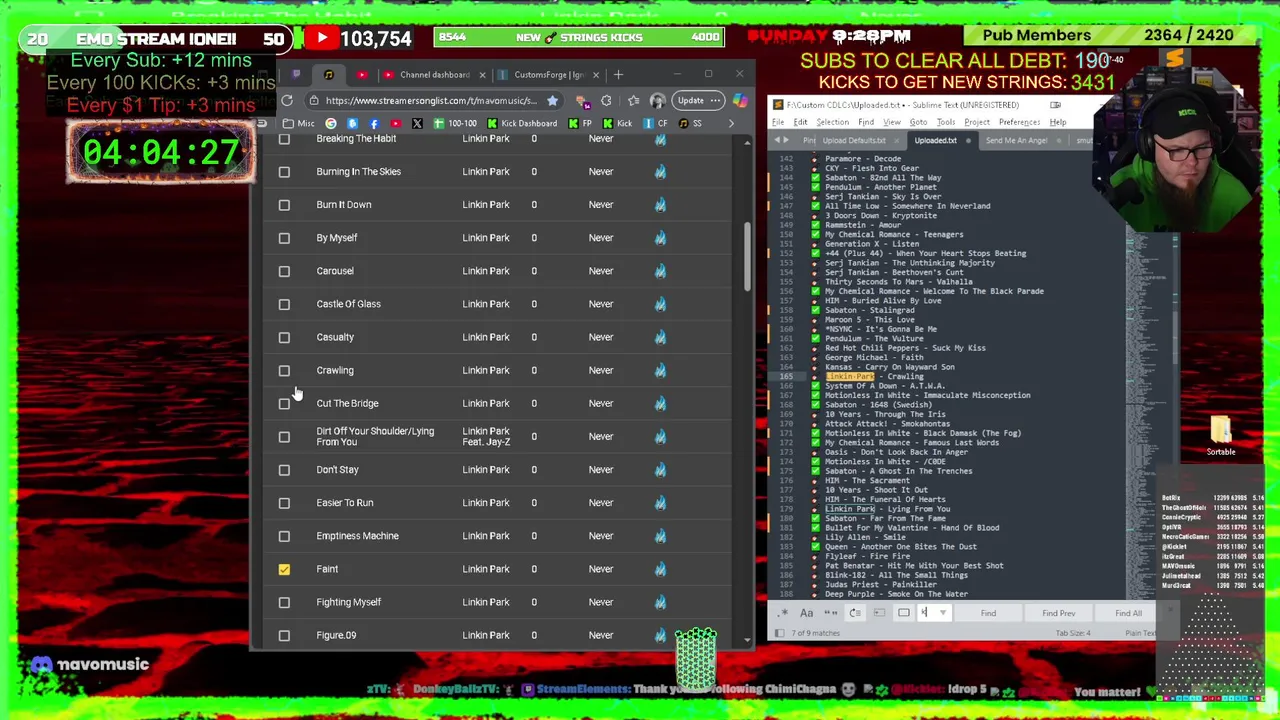Open browser settings menu next to Update

[x=715, y=100]
